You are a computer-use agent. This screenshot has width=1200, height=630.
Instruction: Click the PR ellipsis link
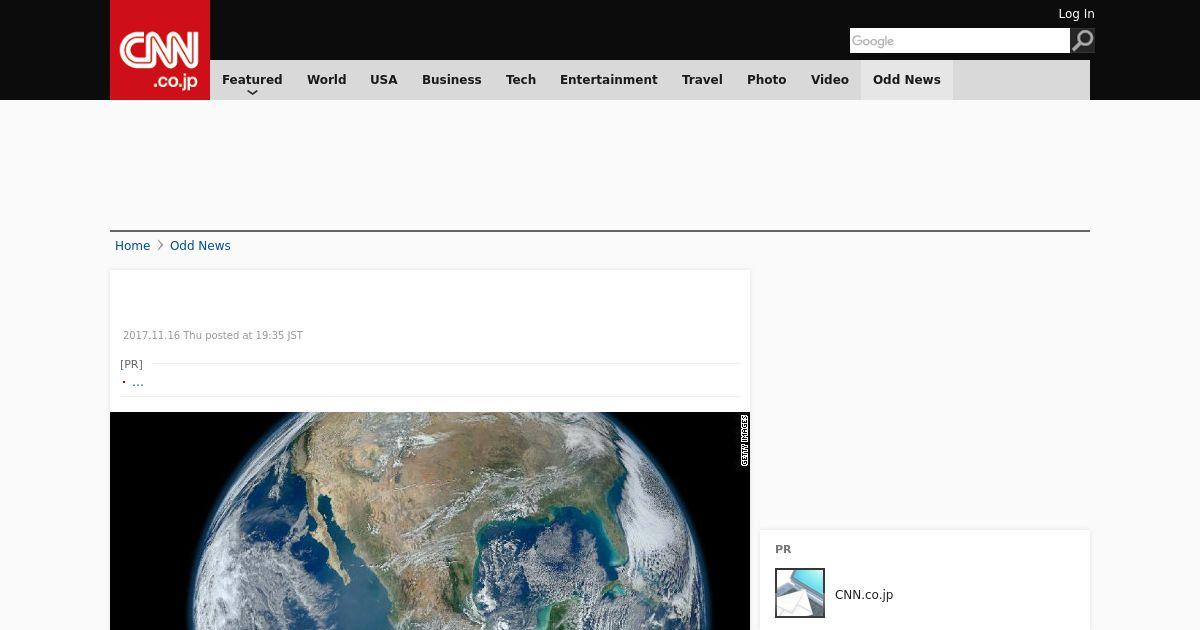(x=138, y=382)
